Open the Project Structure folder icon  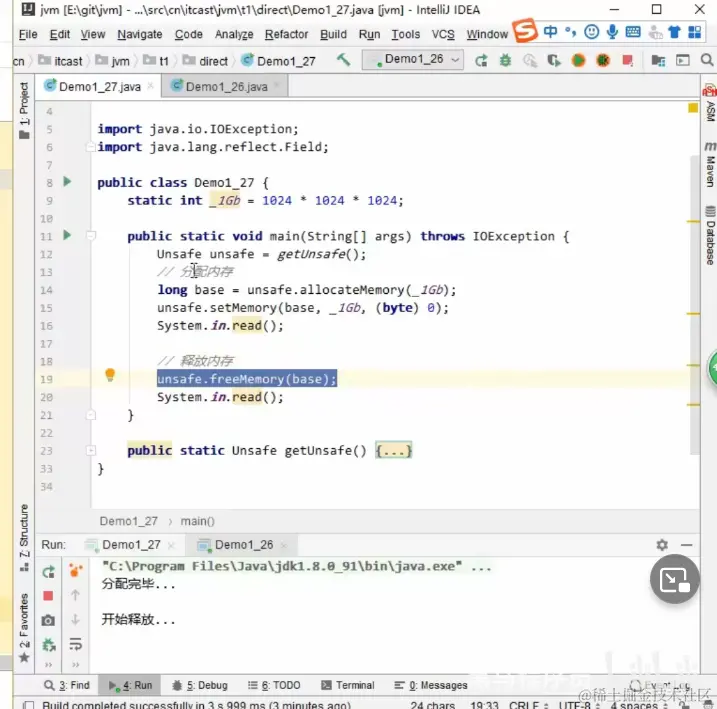click(658, 60)
